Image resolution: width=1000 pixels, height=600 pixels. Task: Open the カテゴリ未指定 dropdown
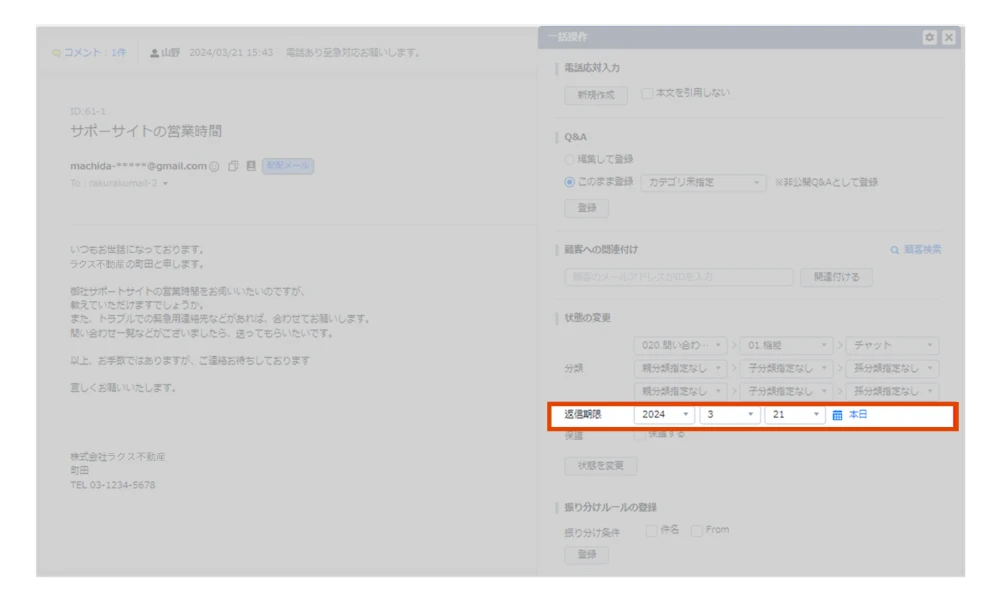[703, 183]
